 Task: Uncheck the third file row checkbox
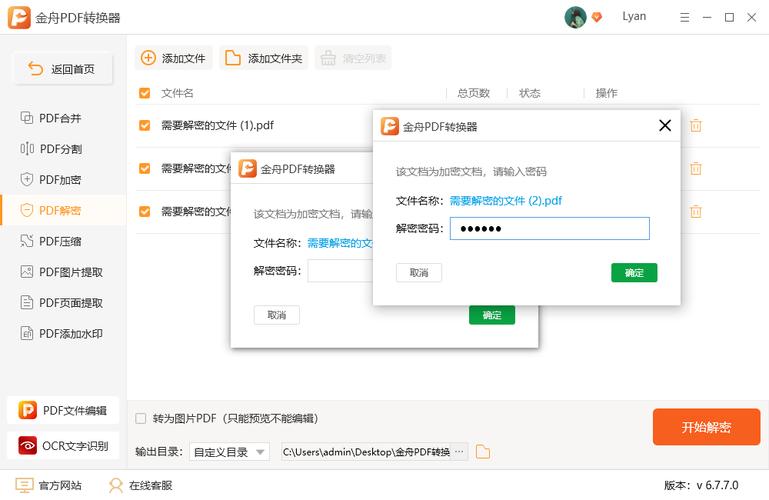pos(145,211)
